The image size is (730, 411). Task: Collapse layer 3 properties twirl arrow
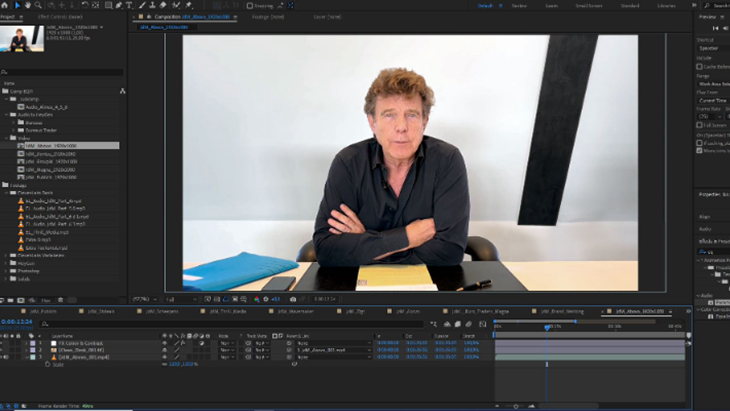click(27, 357)
